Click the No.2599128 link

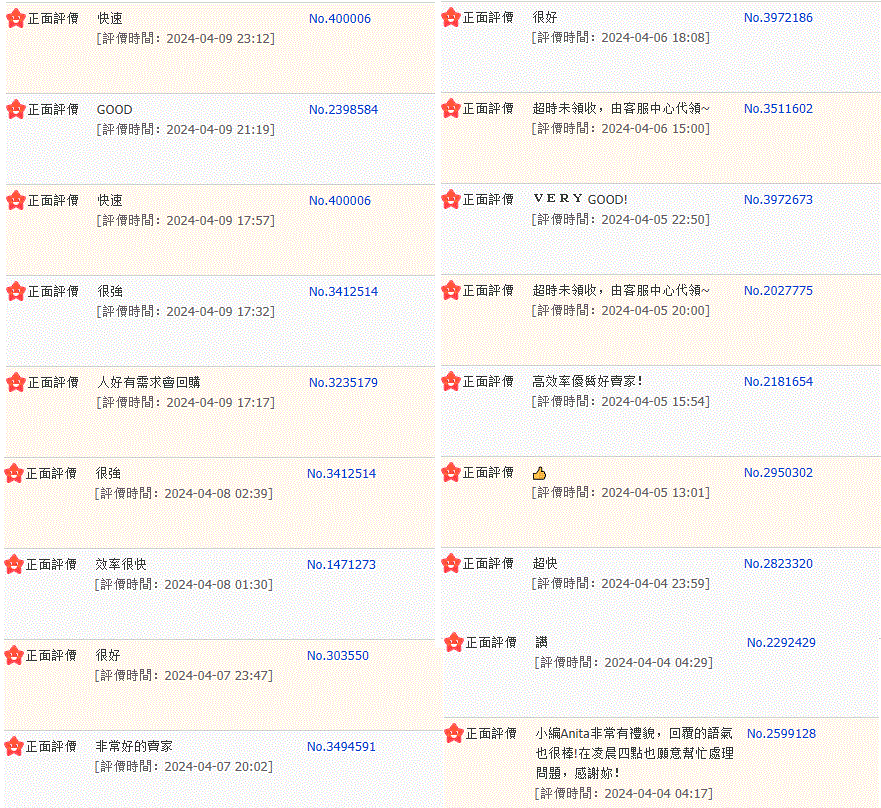781,733
